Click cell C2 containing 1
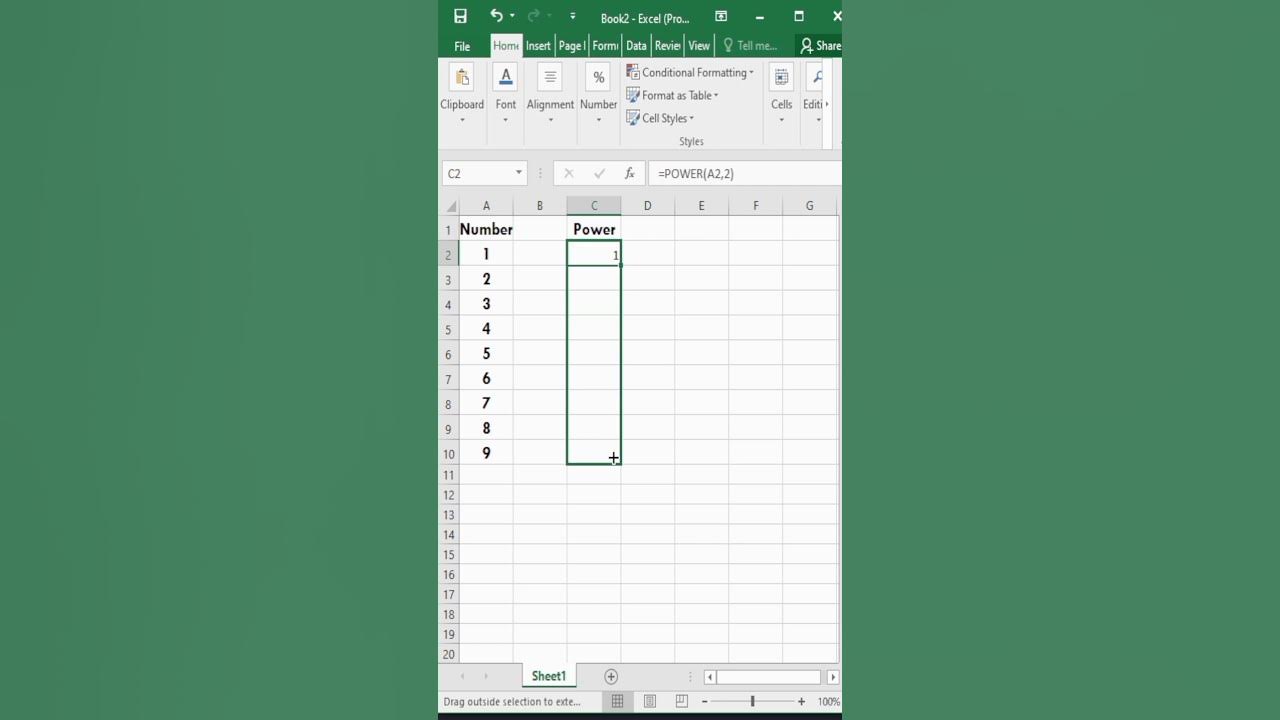This screenshot has width=1280, height=720. (594, 254)
